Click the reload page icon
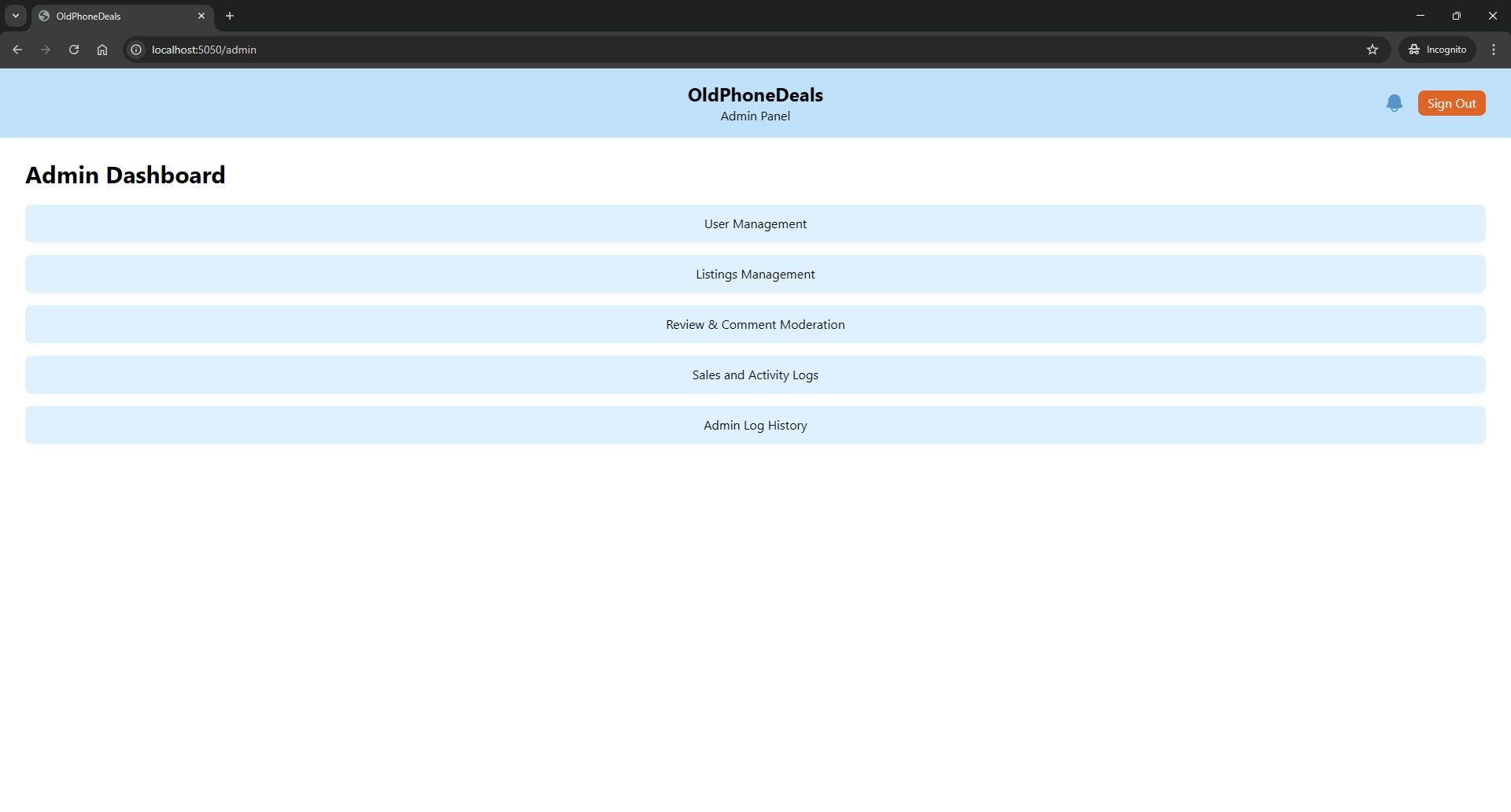 click(73, 50)
